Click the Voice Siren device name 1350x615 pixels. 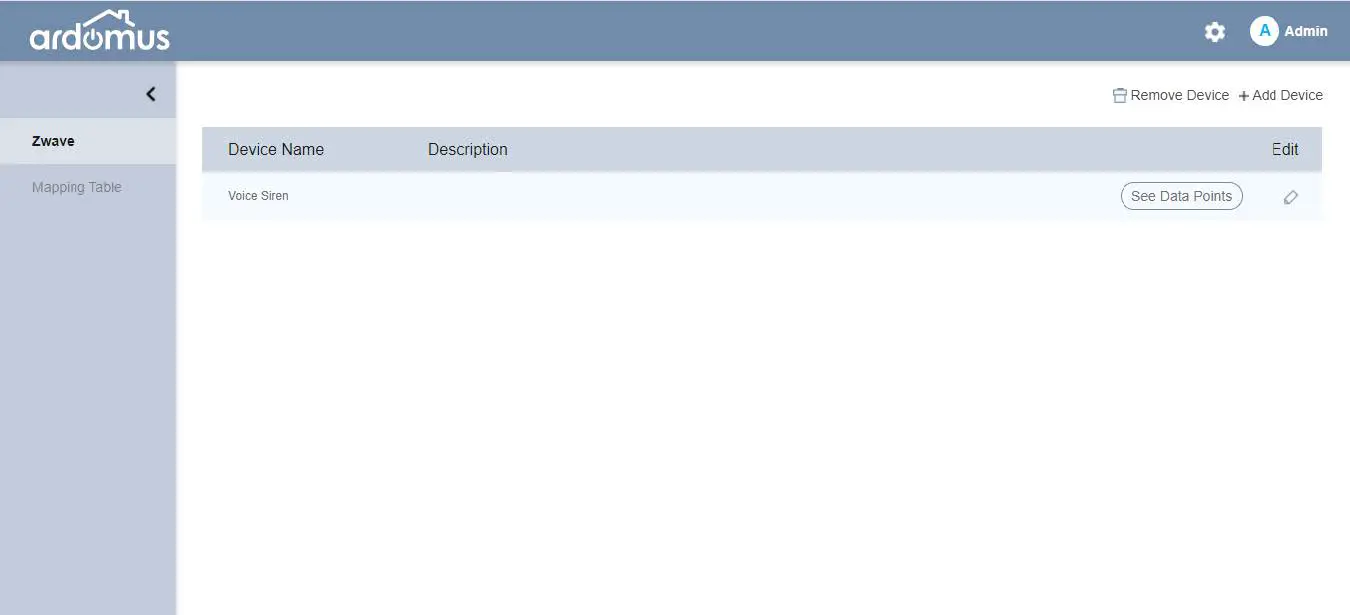[258, 196]
